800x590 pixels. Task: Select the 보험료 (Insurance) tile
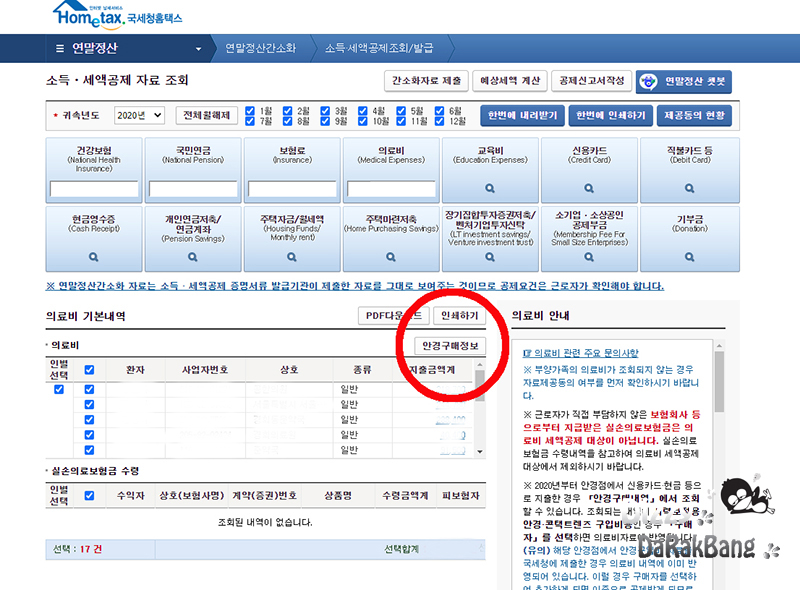point(292,170)
